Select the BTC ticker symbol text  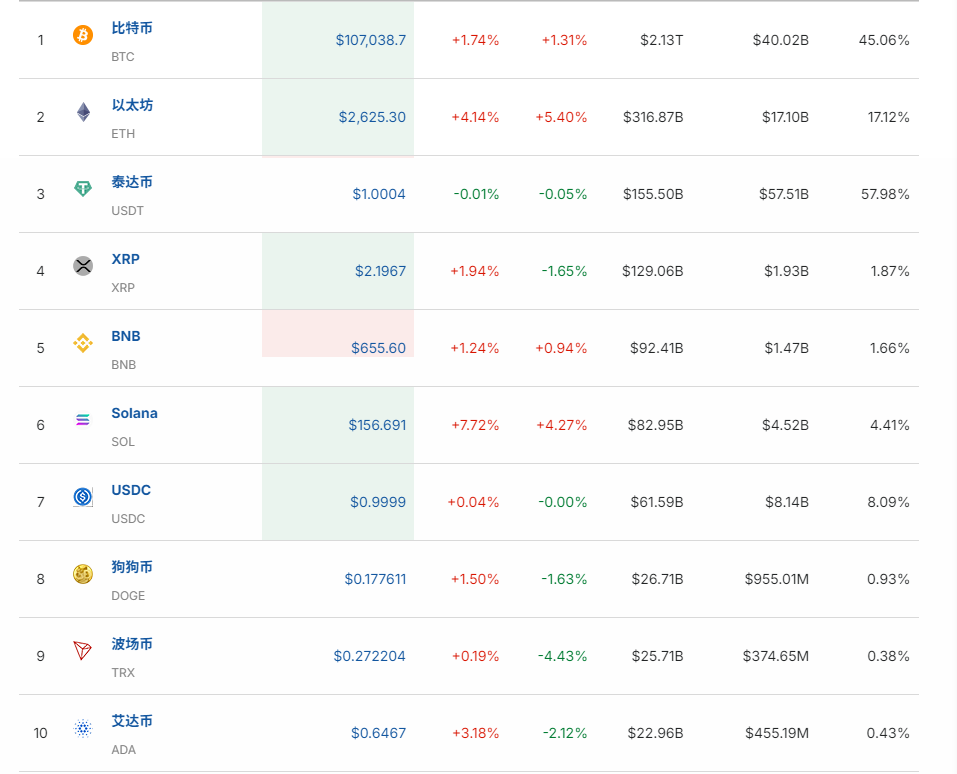(123, 57)
